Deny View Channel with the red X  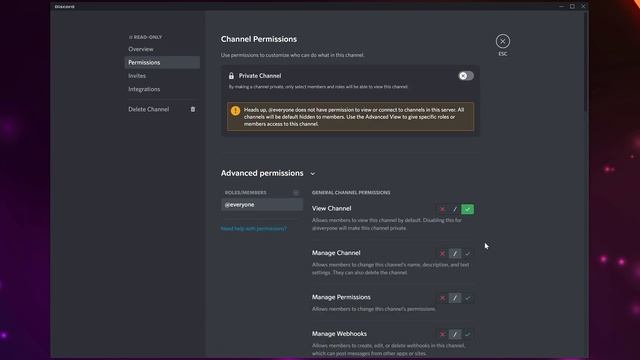click(442, 209)
